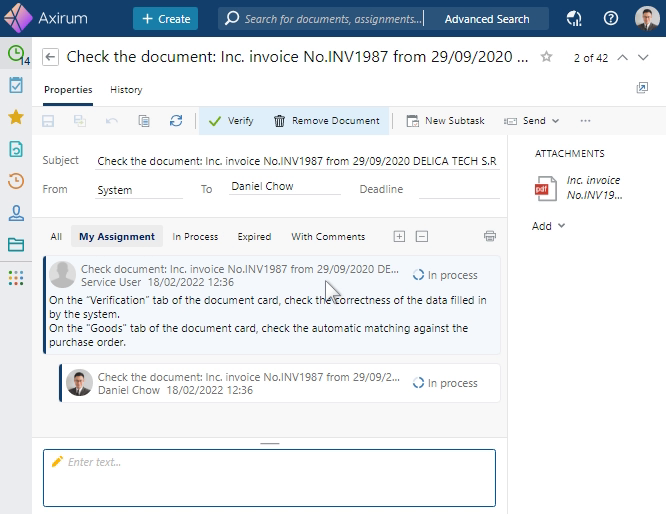The image size is (666, 514).
Task: Select the Expired filter
Action: click(254, 237)
